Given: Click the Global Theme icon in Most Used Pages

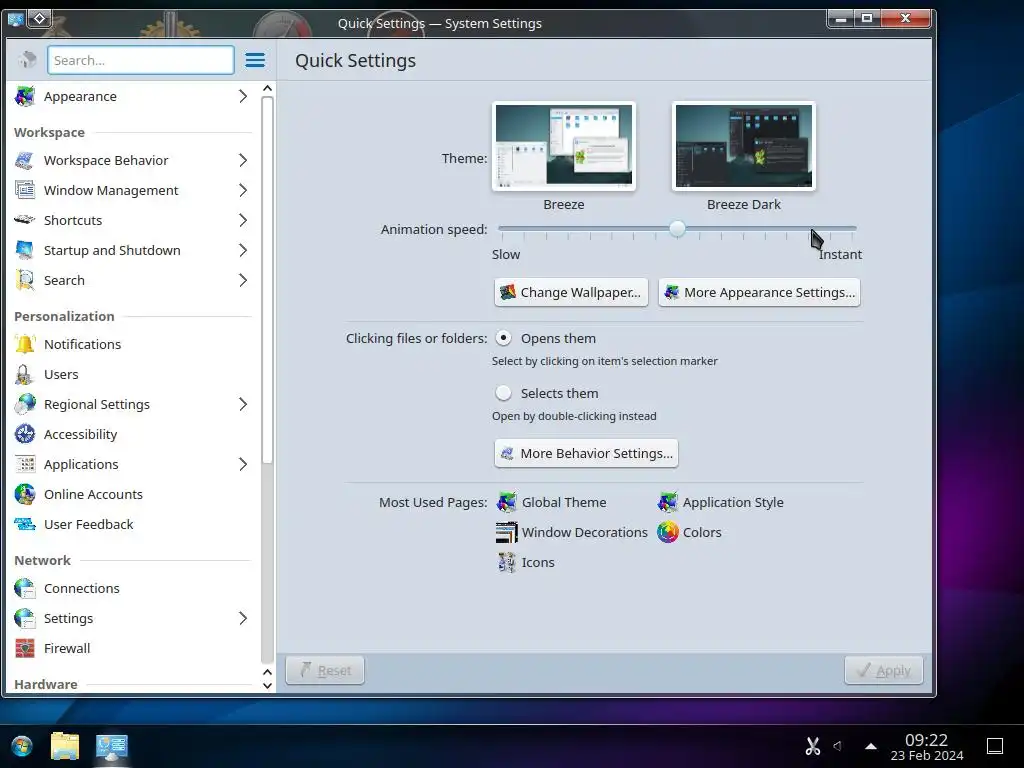Looking at the screenshot, I should [507, 502].
